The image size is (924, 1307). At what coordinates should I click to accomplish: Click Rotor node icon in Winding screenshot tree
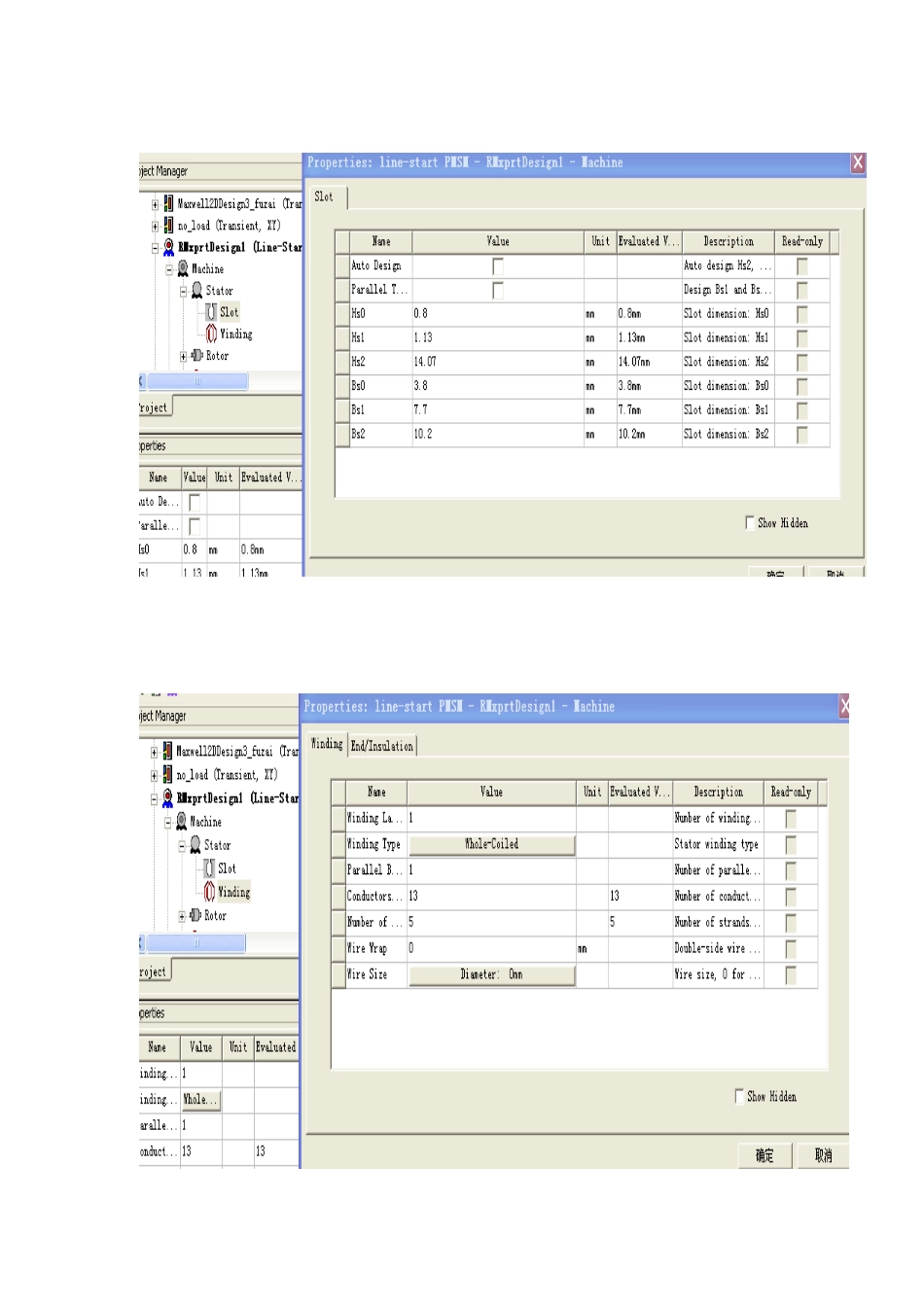click(195, 915)
